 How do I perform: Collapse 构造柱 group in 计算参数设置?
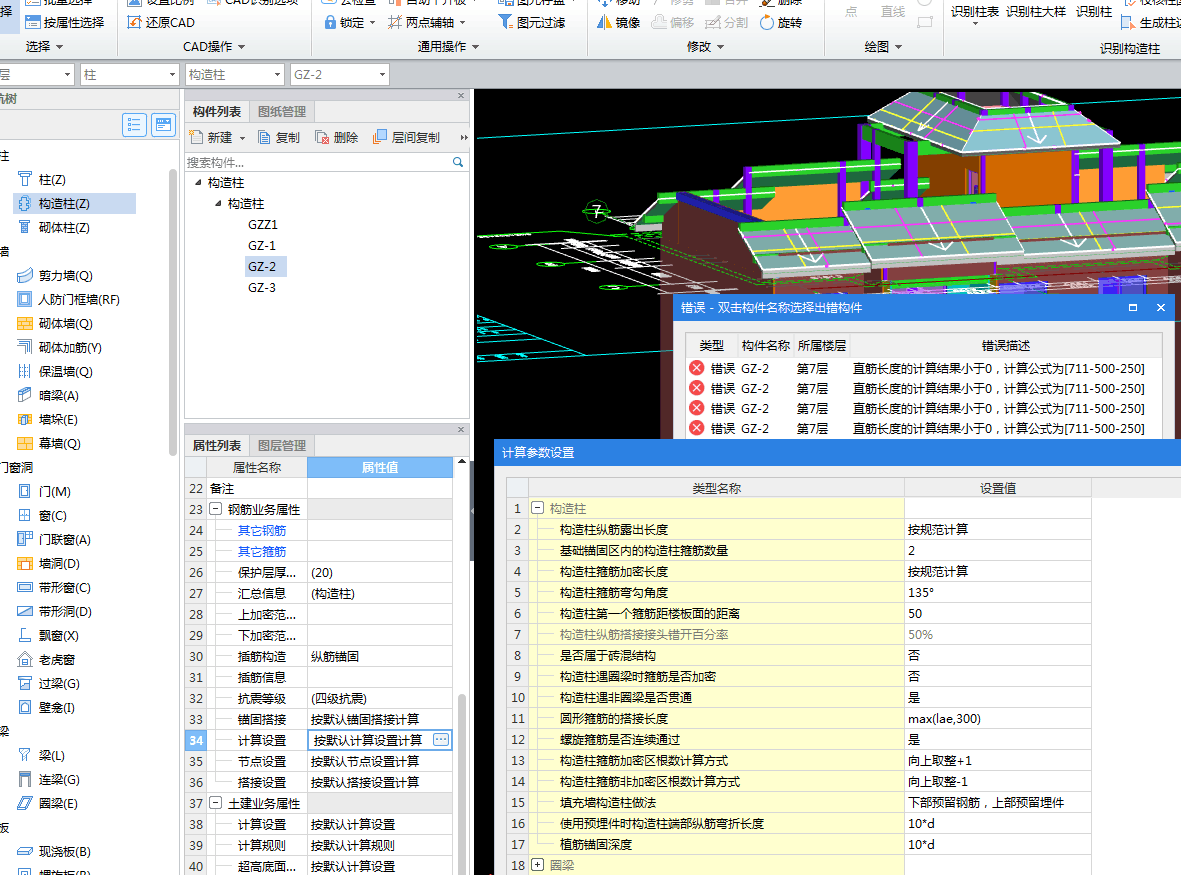pyautogui.click(x=537, y=508)
